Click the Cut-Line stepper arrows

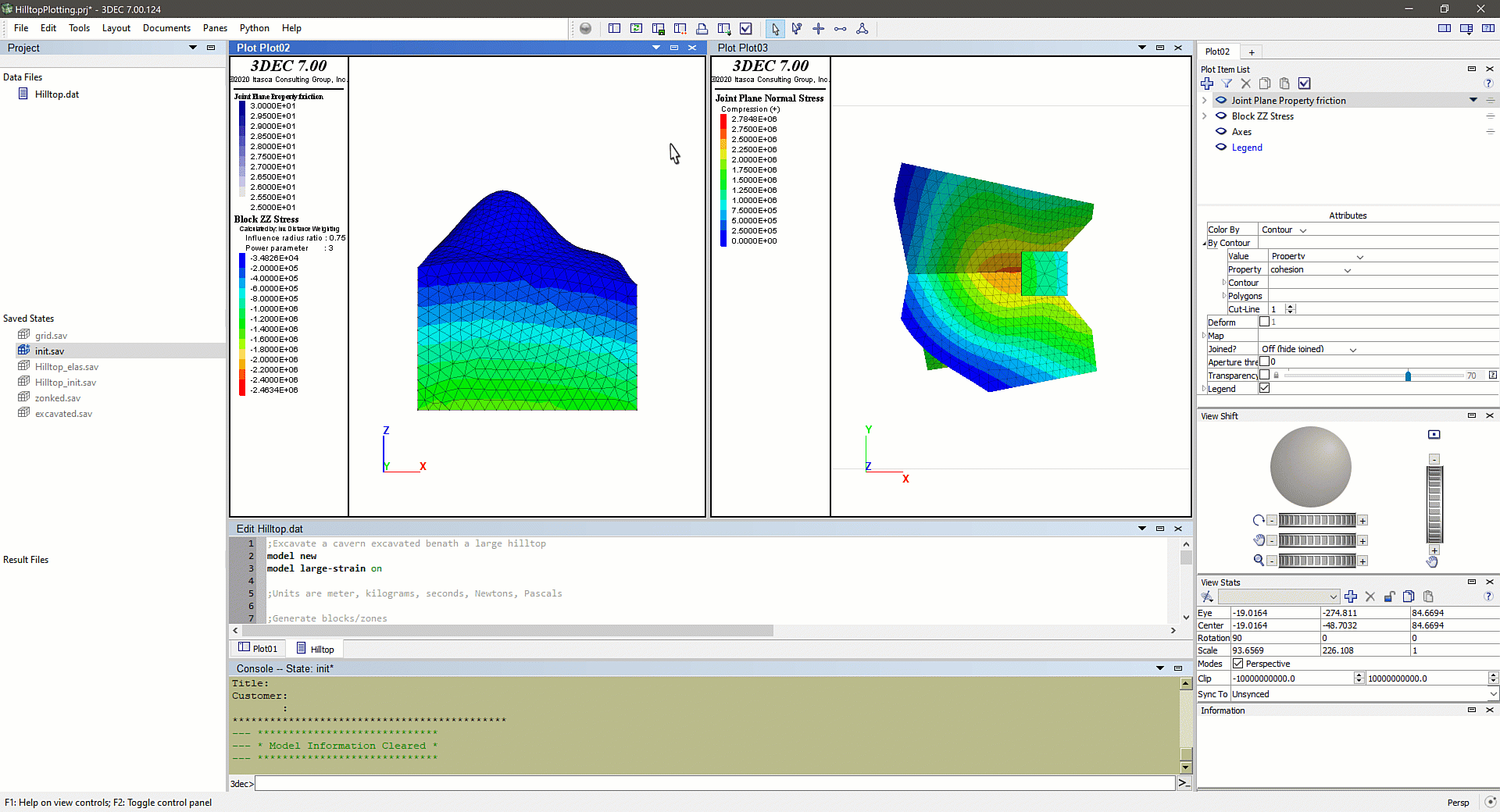[x=1291, y=309]
